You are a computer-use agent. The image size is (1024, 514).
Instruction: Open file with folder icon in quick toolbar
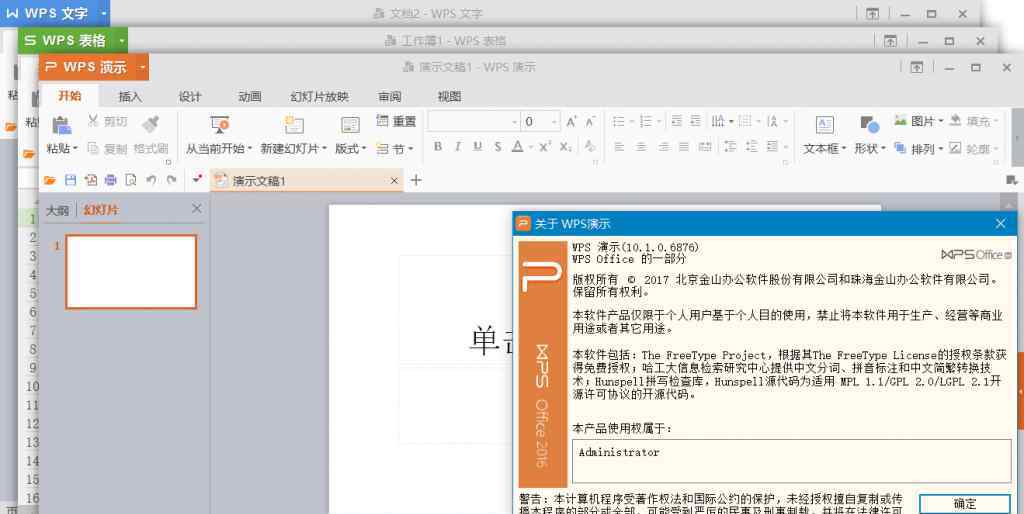50,180
